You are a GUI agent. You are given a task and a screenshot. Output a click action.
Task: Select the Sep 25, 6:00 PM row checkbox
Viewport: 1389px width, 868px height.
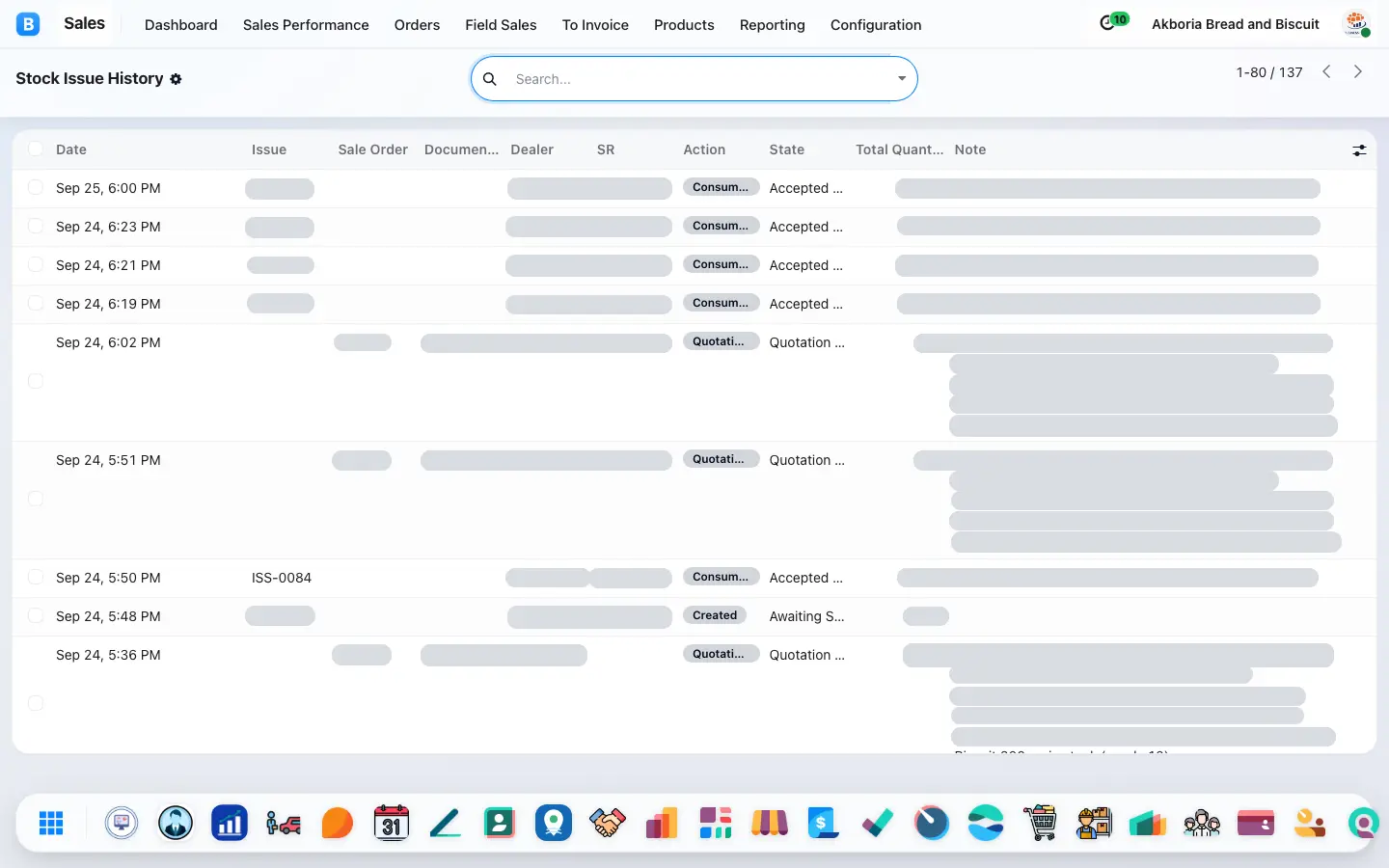[x=36, y=187]
